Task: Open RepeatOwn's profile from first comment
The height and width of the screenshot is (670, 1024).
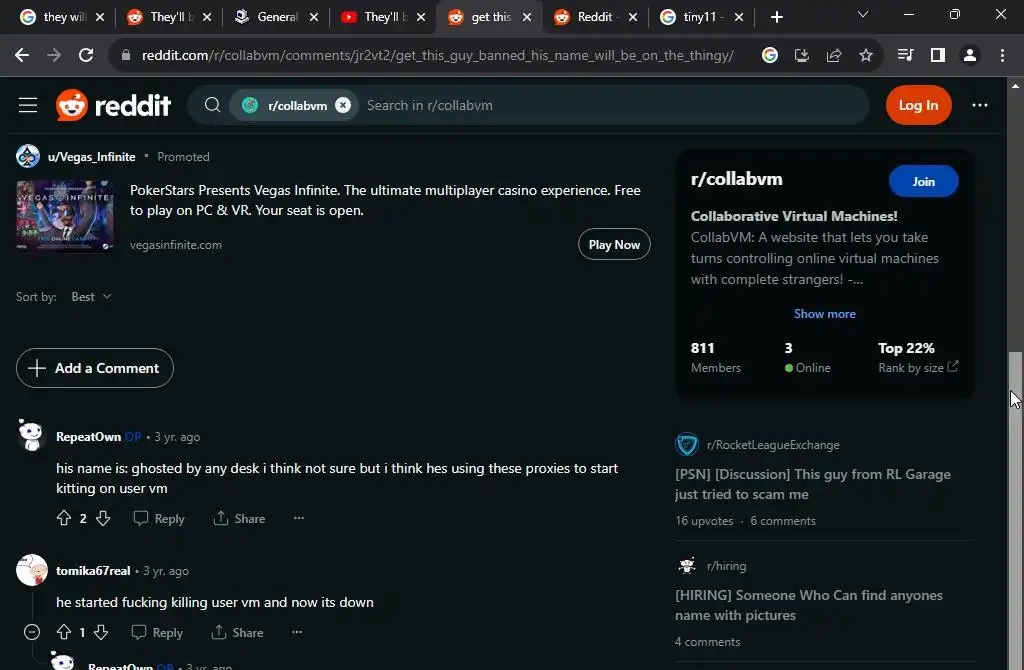Action: (x=88, y=437)
